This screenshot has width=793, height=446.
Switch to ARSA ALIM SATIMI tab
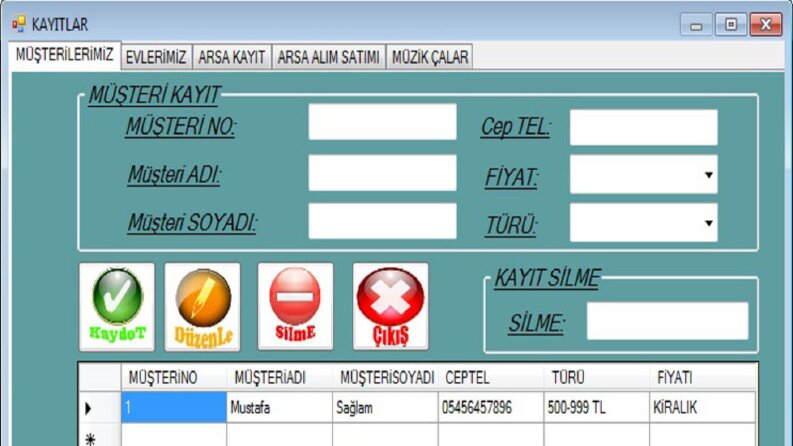point(329,57)
